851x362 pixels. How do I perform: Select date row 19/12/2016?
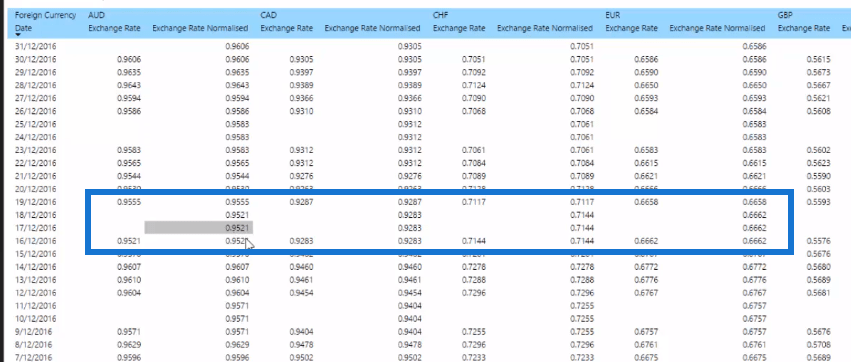pyautogui.click(x=35, y=202)
